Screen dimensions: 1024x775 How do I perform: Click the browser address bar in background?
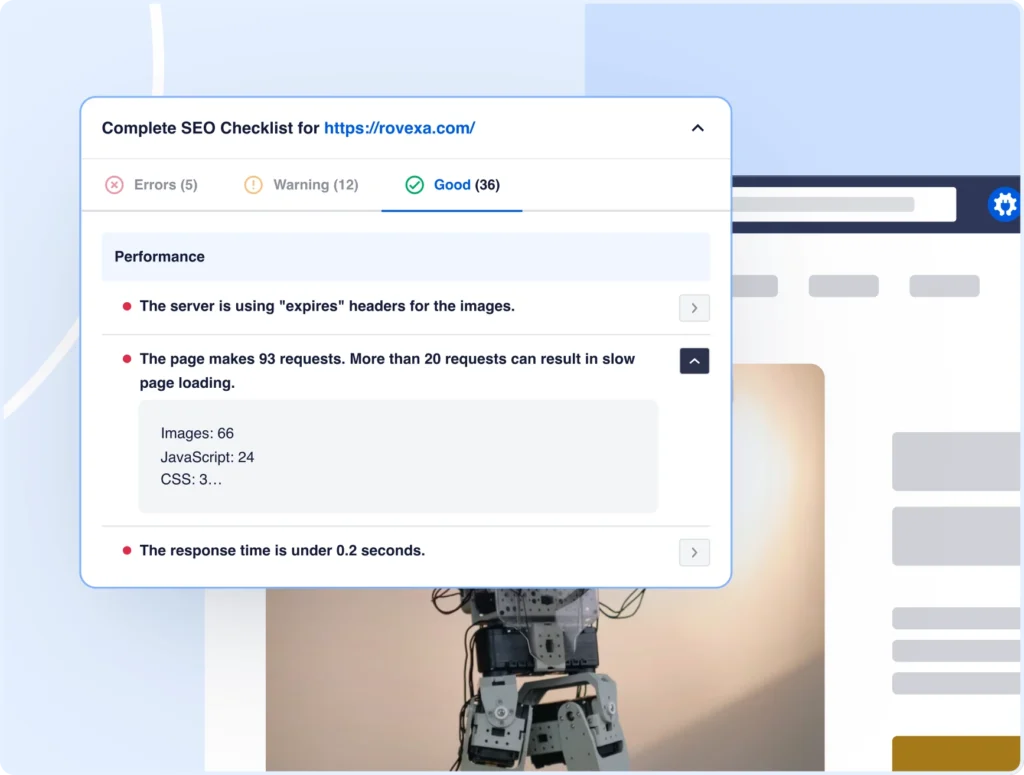[x=844, y=204]
